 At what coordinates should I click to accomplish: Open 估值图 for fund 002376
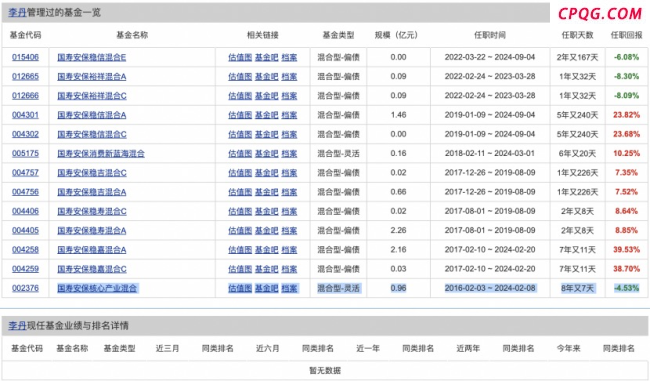[240, 288]
